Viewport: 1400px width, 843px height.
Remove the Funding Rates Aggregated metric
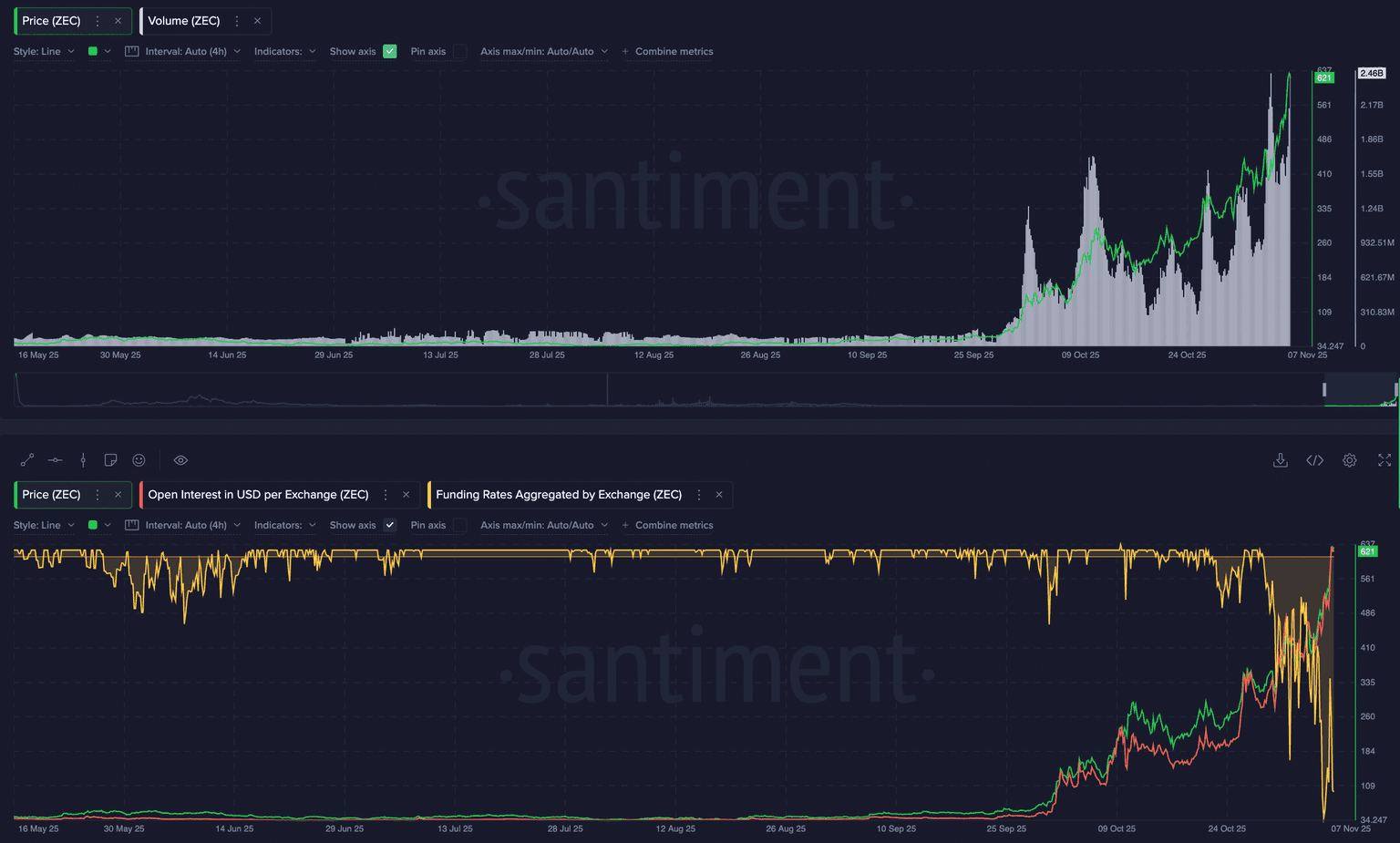click(x=719, y=495)
